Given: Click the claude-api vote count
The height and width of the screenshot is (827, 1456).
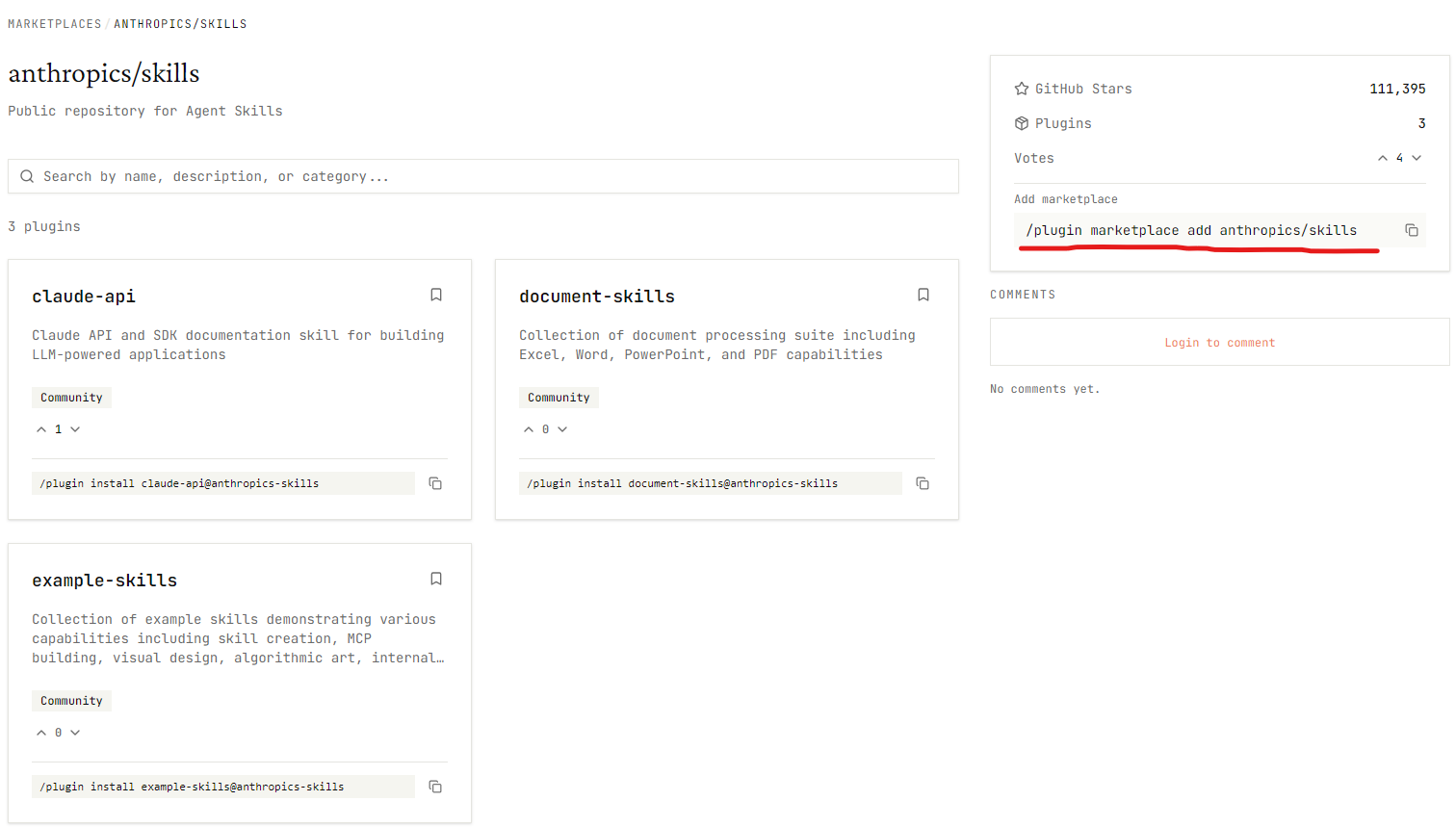Looking at the screenshot, I should [58, 429].
